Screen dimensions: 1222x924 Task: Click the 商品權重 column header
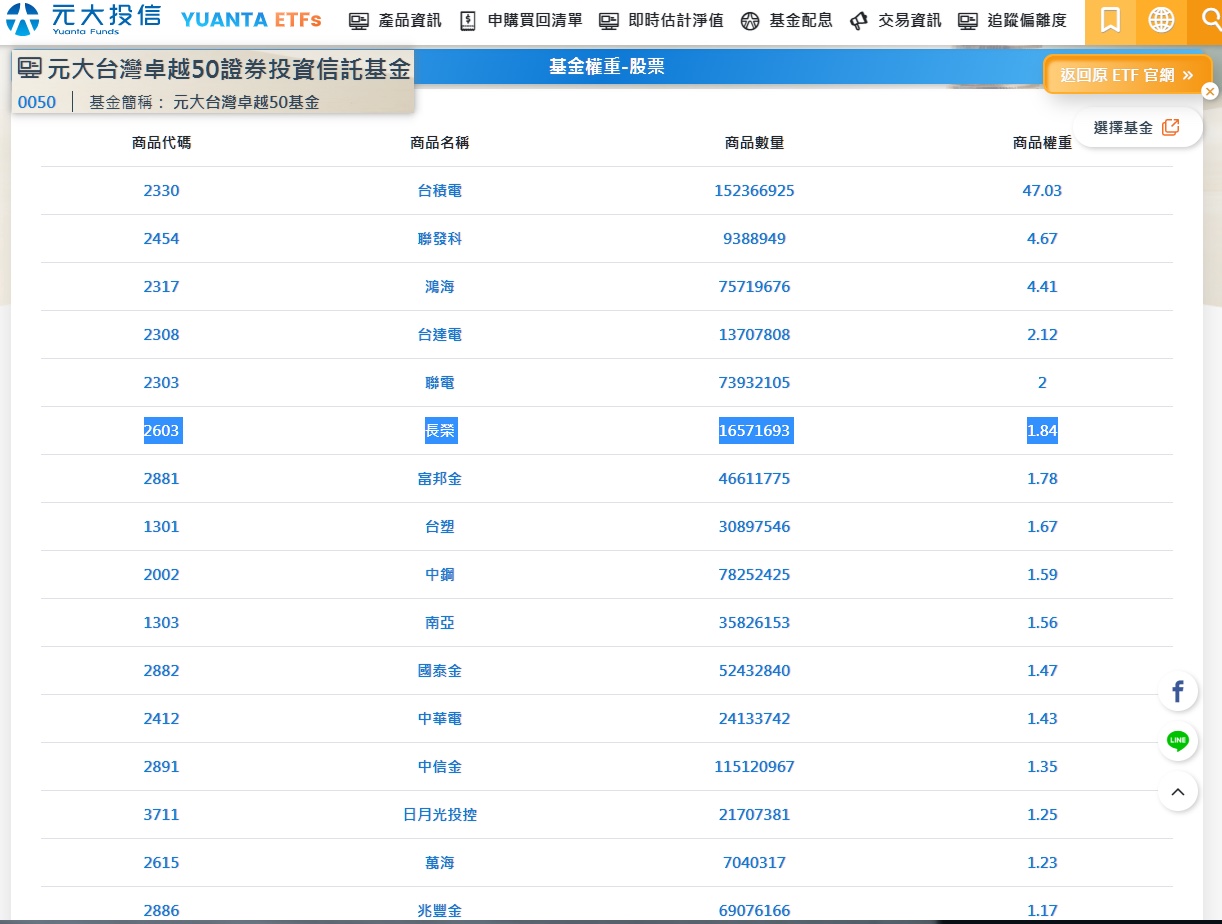click(1042, 143)
